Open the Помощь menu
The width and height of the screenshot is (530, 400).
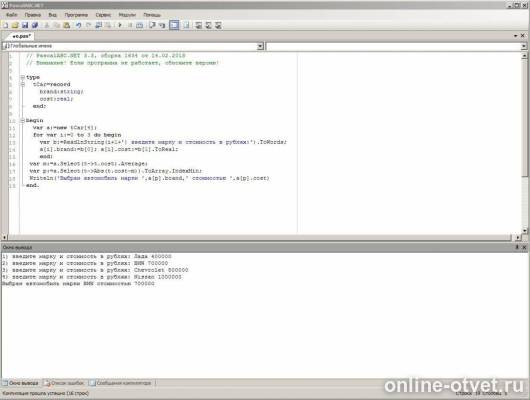click(x=152, y=15)
